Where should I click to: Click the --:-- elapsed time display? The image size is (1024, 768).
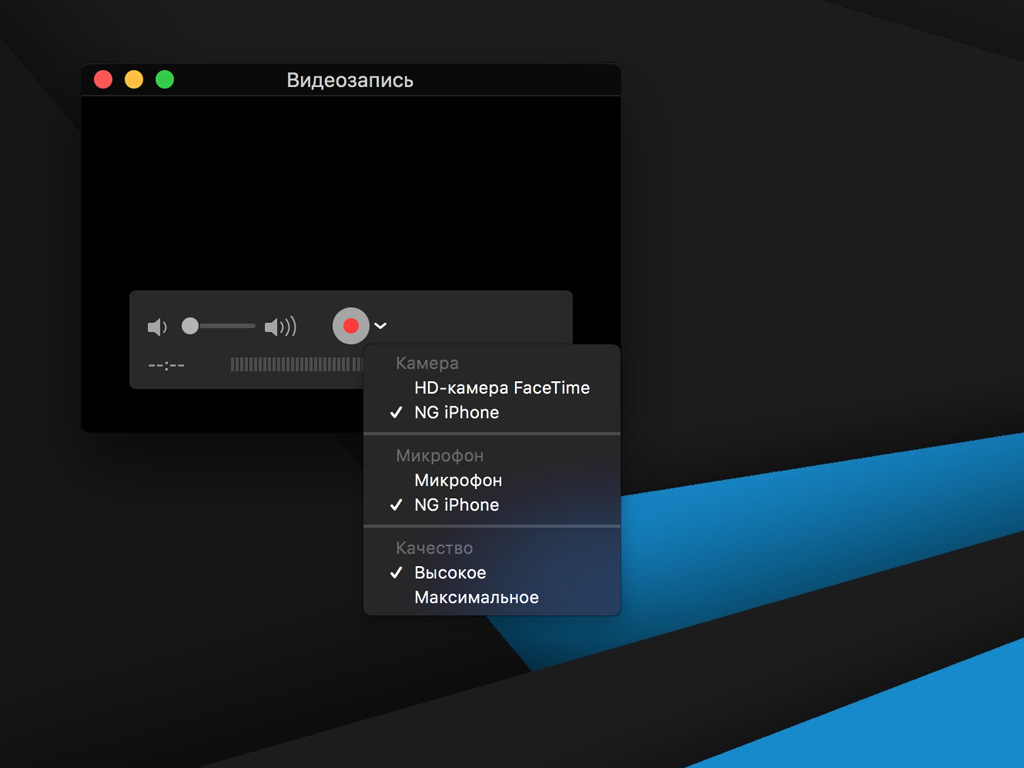click(167, 365)
